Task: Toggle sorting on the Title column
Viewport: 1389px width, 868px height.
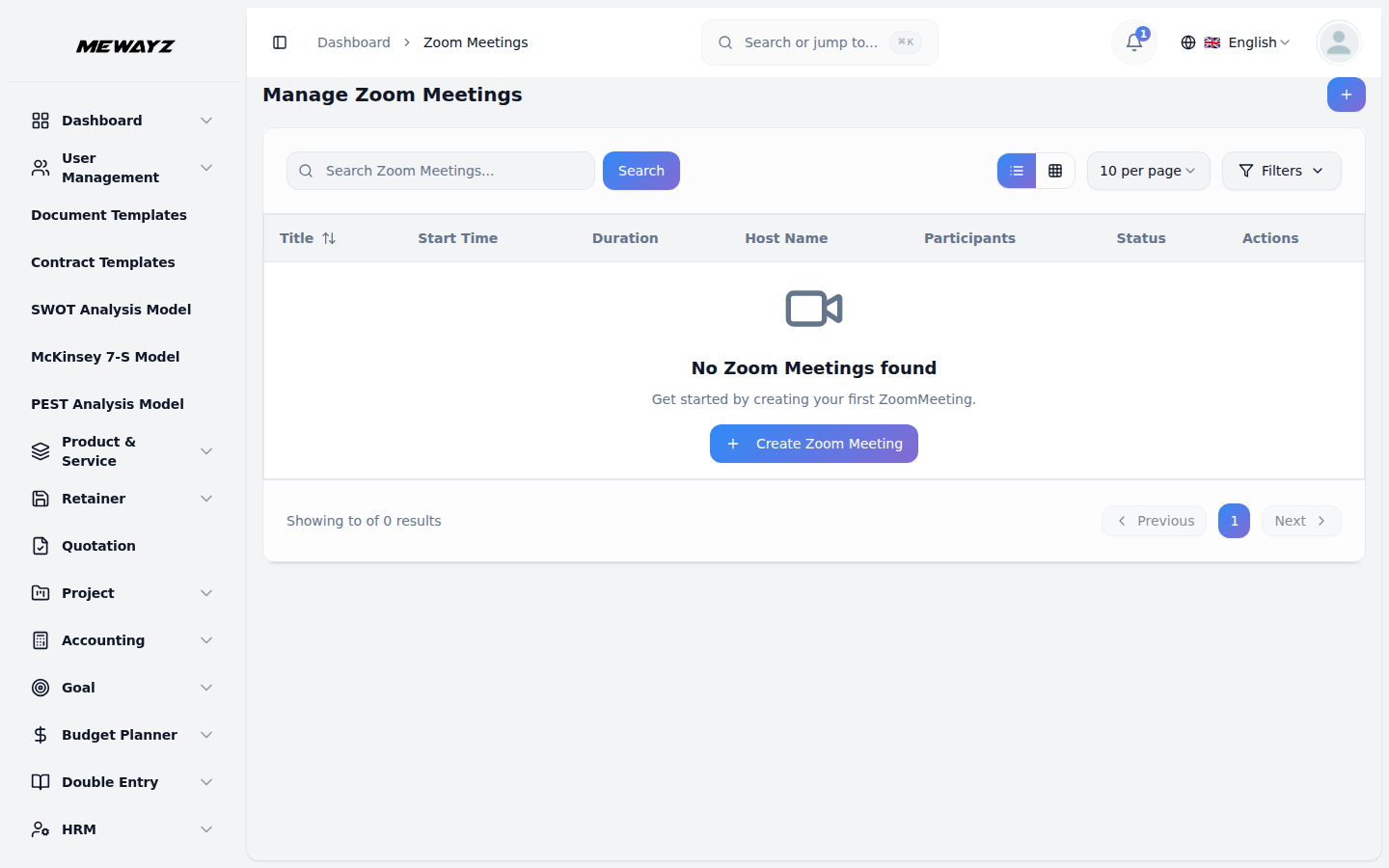Action: click(x=328, y=237)
